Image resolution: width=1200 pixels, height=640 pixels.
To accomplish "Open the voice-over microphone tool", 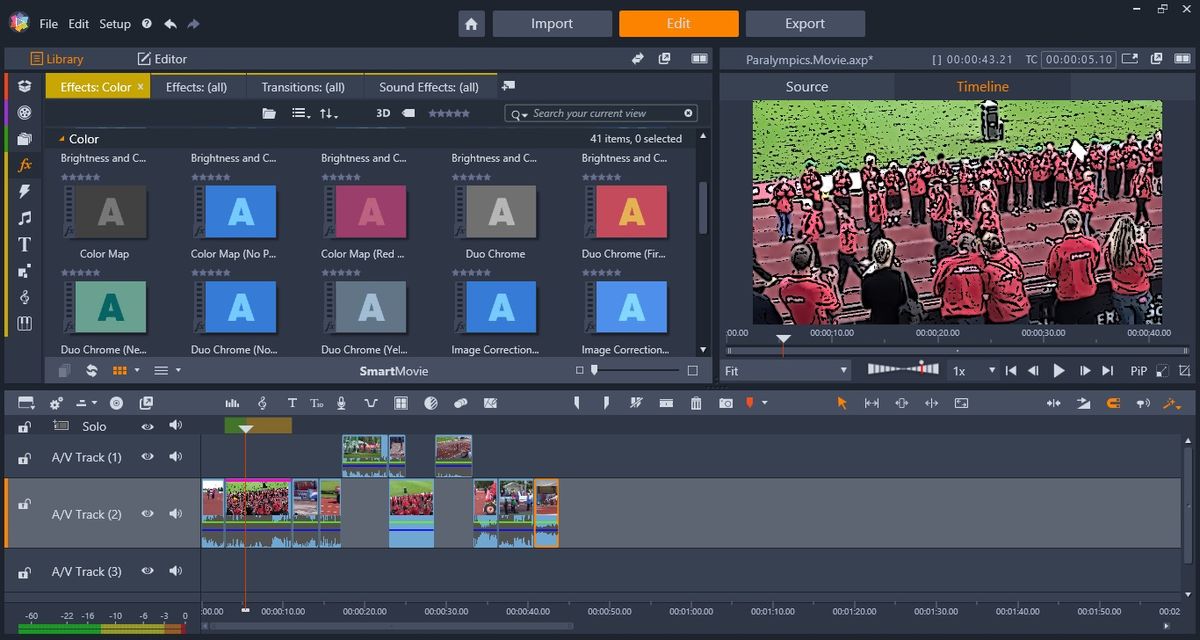I will (341, 402).
